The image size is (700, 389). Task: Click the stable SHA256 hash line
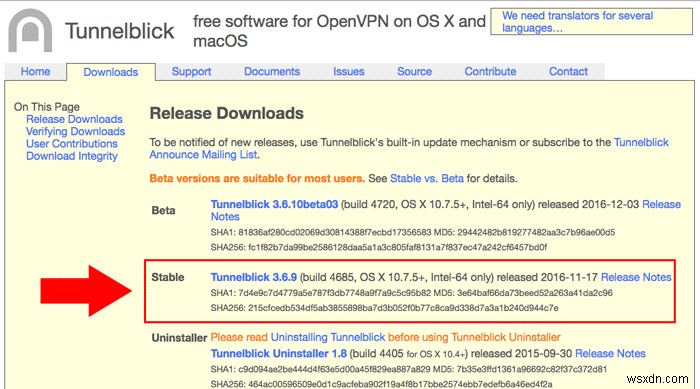click(384, 308)
